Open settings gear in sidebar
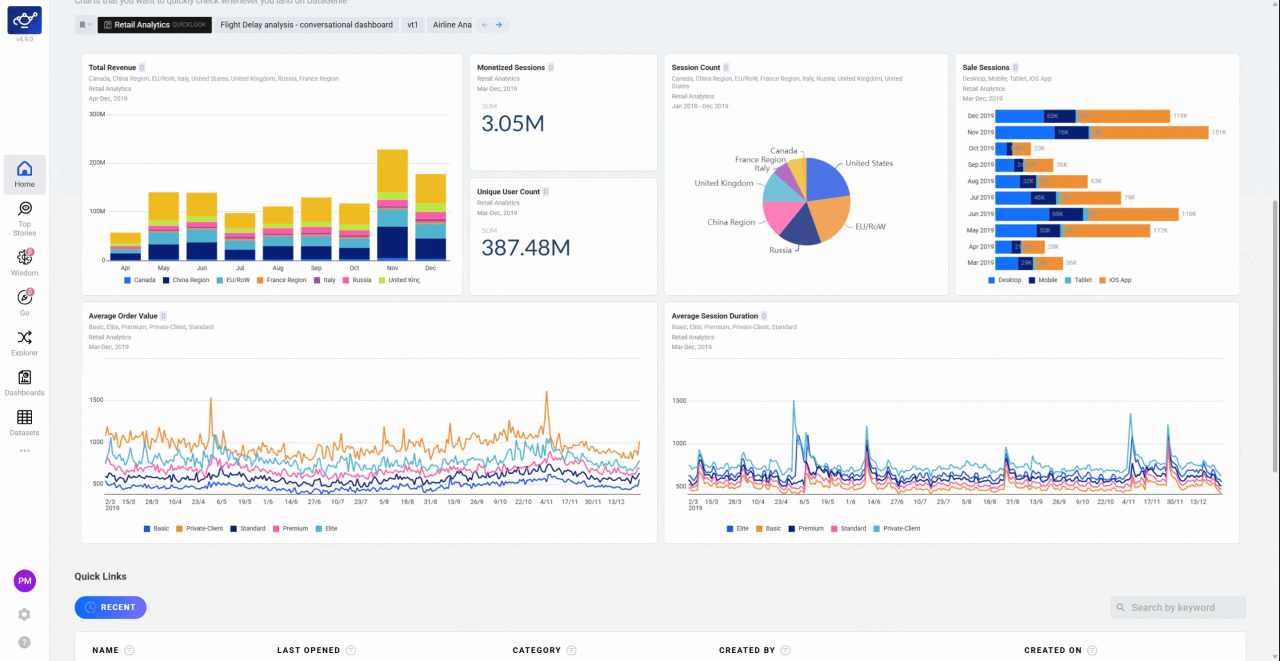The height and width of the screenshot is (661, 1280). (x=24, y=614)
